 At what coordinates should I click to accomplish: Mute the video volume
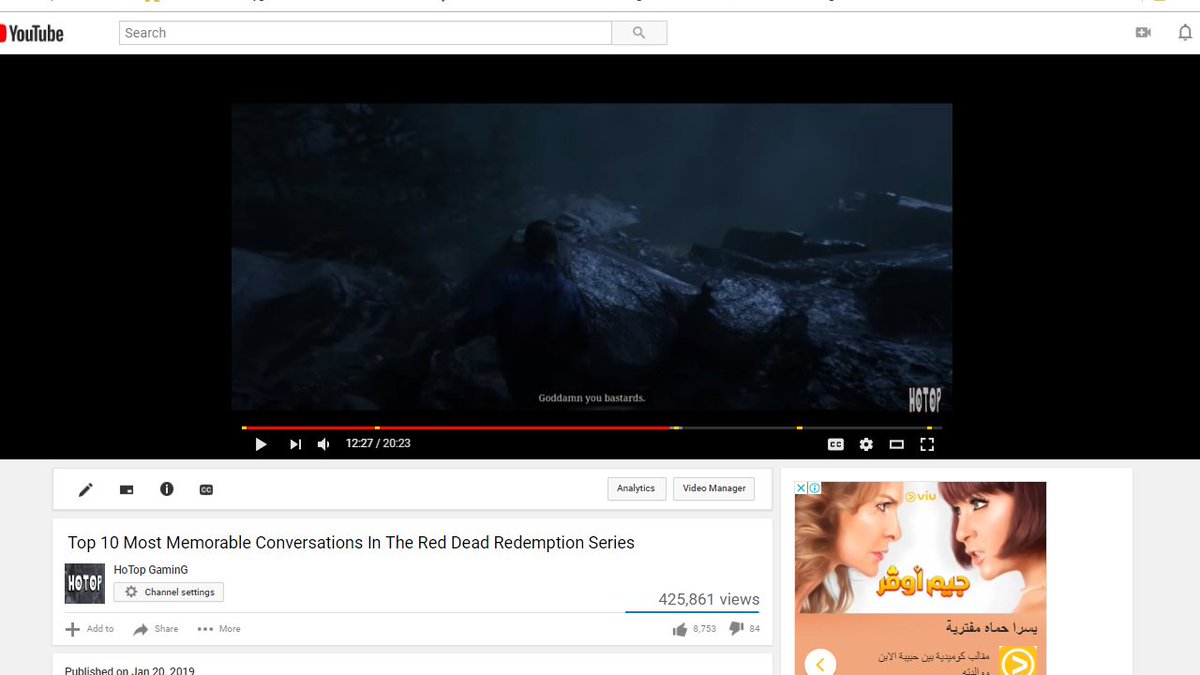(x=324, y=444)
